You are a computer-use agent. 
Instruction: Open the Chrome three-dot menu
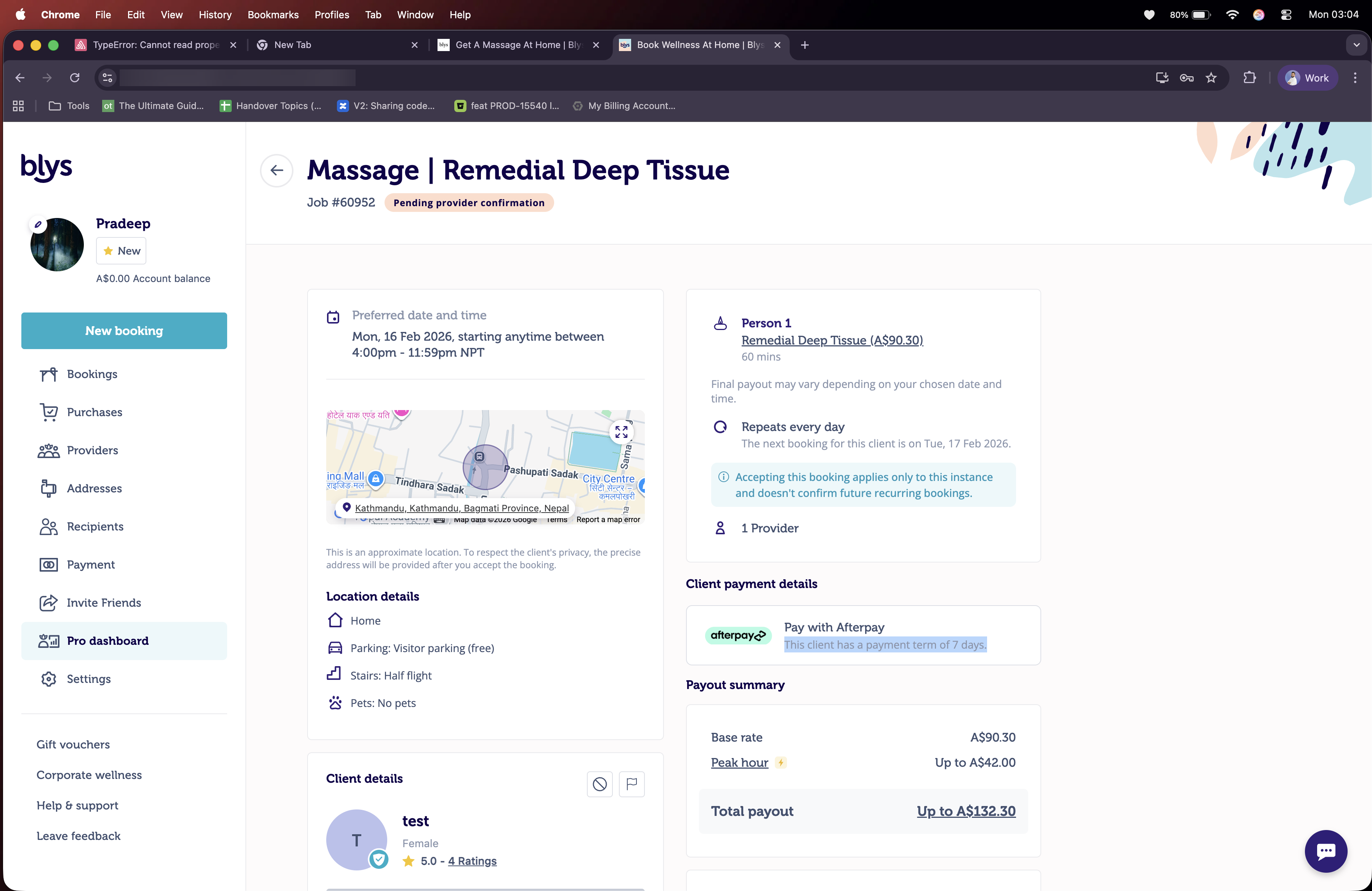[1355, 78]
